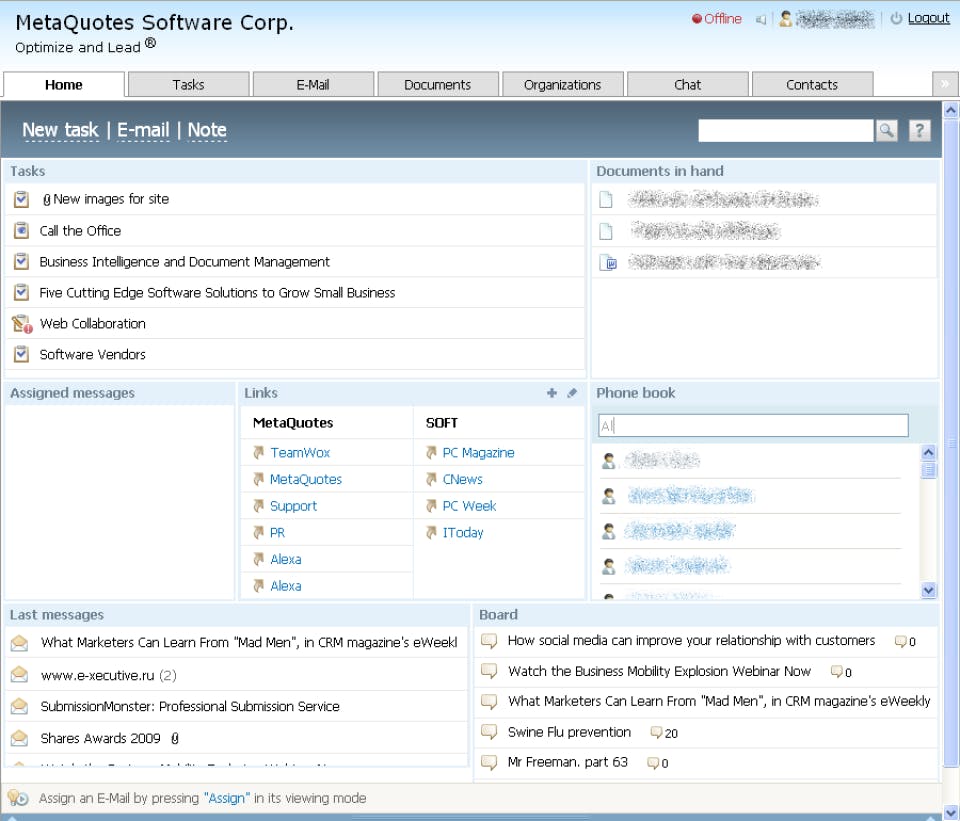Open the Chat tab
This screenshot has height=821, width=960.
688,84
